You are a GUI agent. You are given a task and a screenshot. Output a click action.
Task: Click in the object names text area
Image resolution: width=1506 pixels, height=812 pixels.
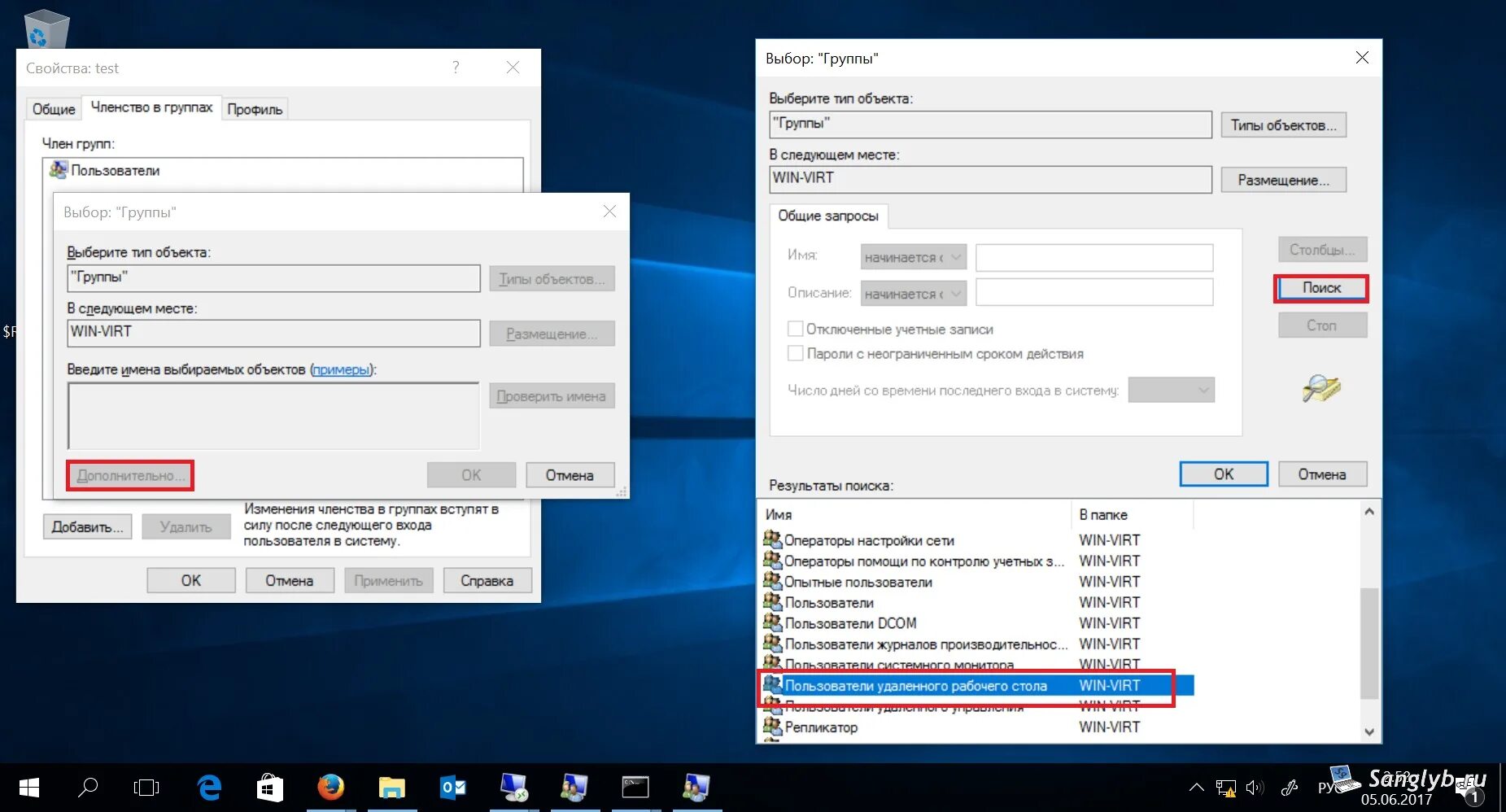273,416
